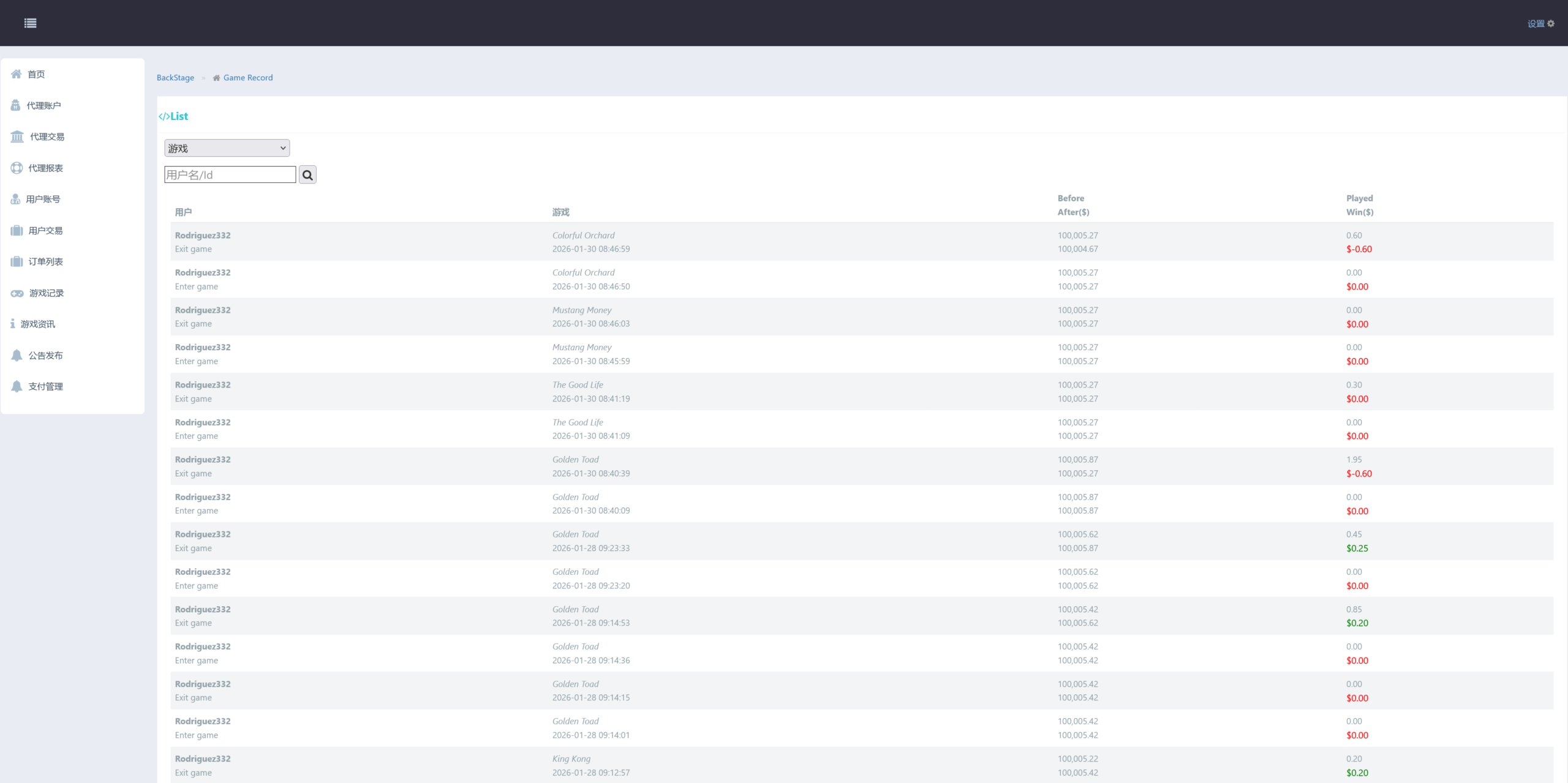Click the gamepad icon for 游戏记录

coord(17,293)
